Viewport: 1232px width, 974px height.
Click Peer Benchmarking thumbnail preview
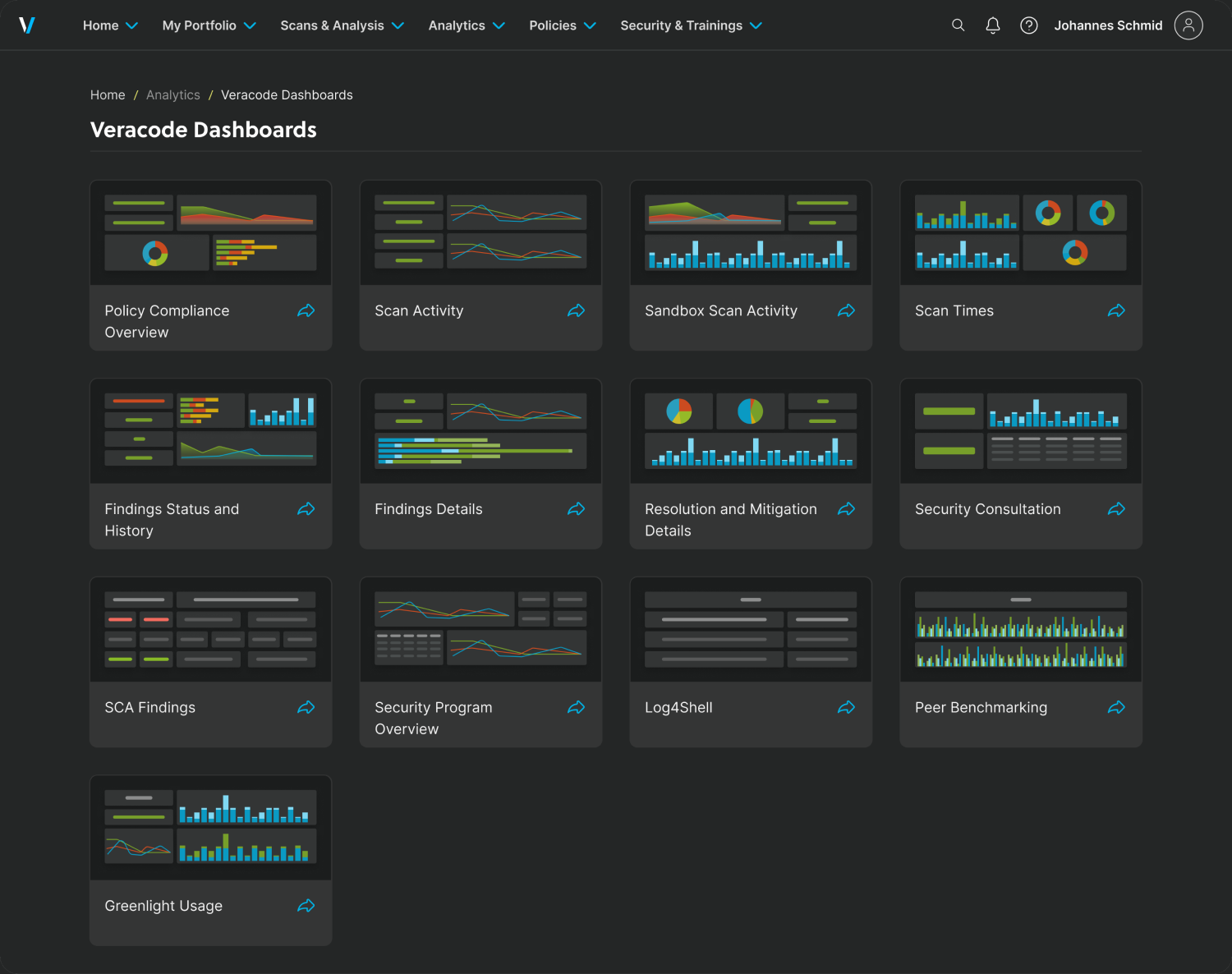1021,630
